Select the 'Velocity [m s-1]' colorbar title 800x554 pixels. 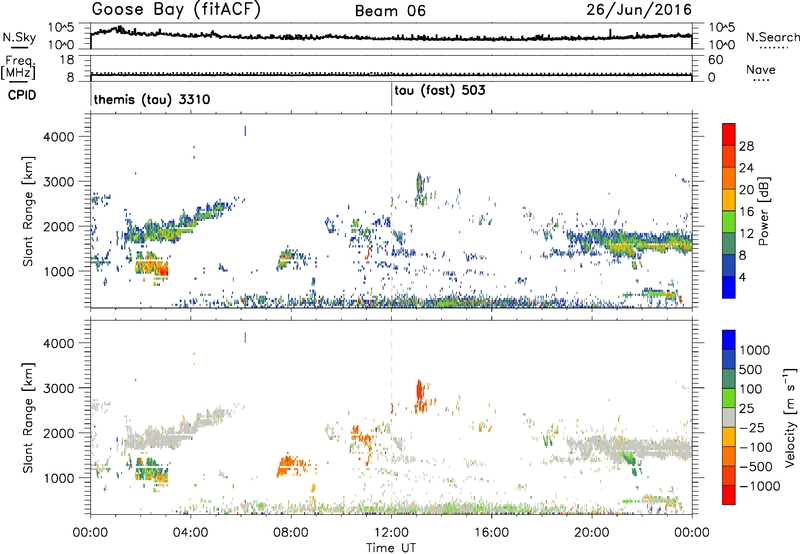[x=790, y=417]
